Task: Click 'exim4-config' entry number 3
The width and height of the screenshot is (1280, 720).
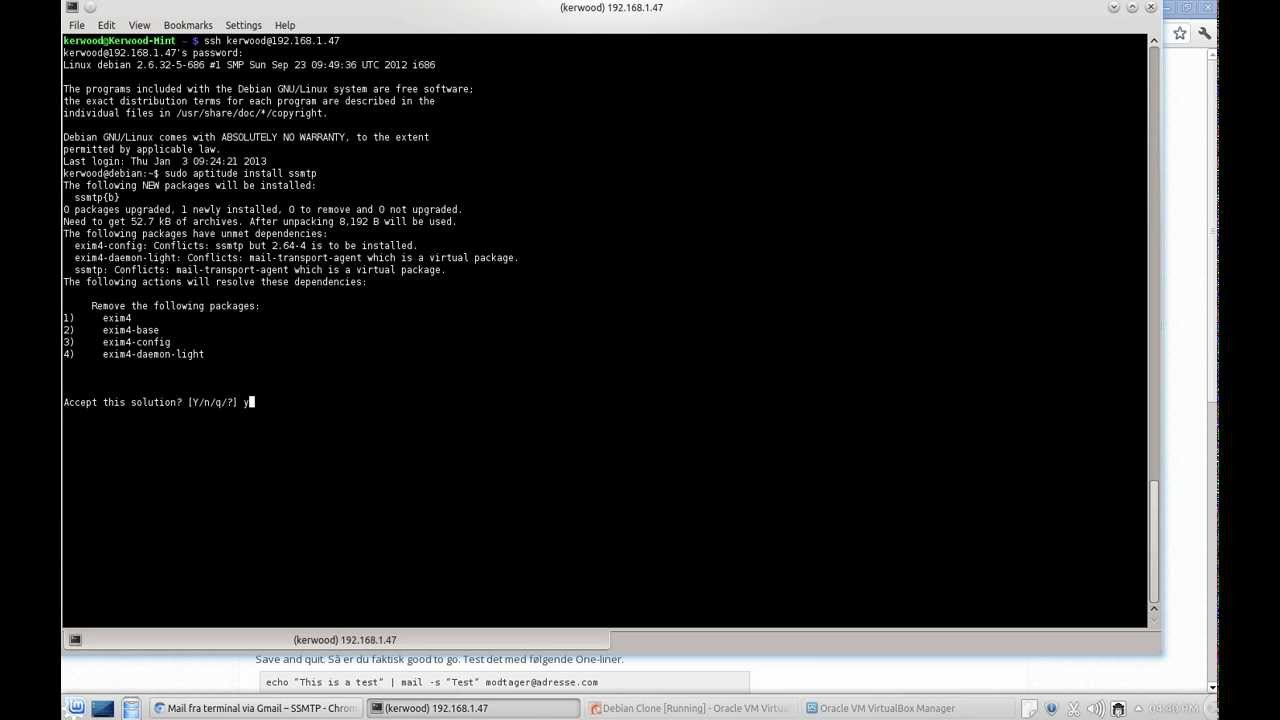Action: [136, 342]
